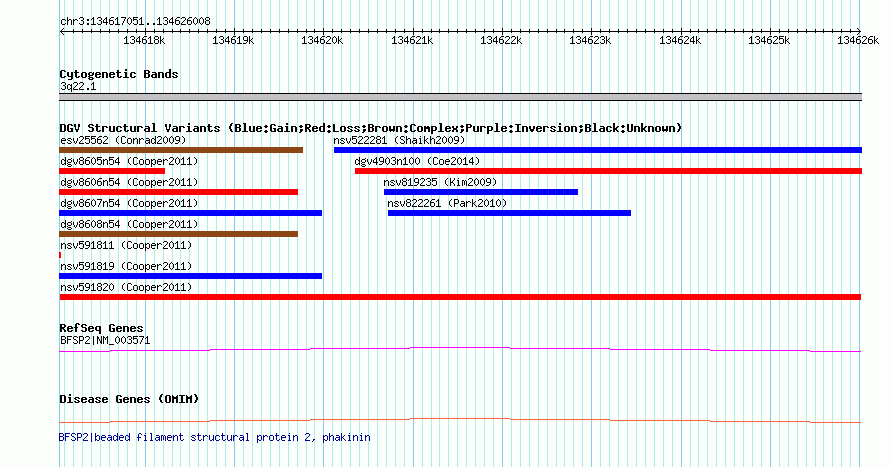Screen dimensions: 890x467
Task: Click the Disease Genes (OMIM) heading
Action: coord(129,399)
